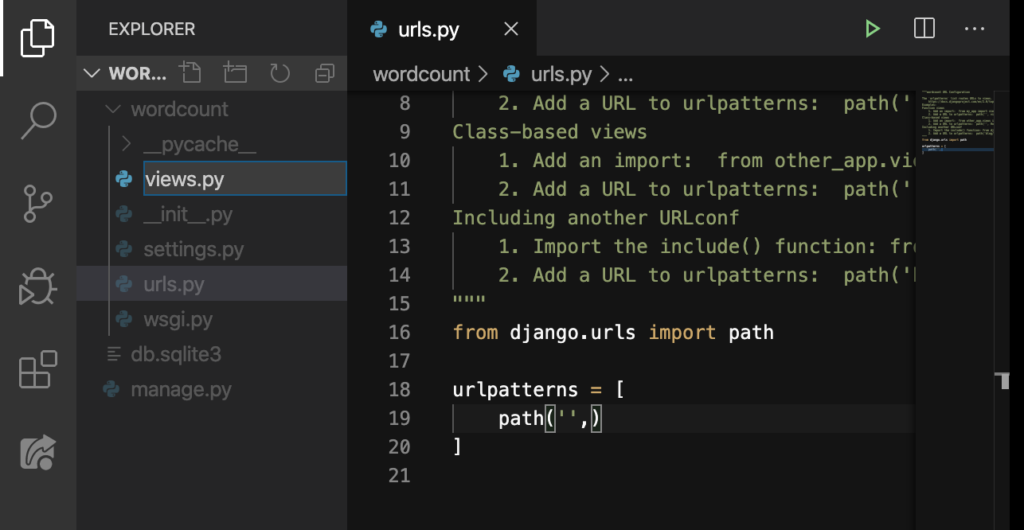Image resolution: width=1024 pixels, height=530 pixels.
Task: Collapse the wordcount folder
Action: (114, 109)
